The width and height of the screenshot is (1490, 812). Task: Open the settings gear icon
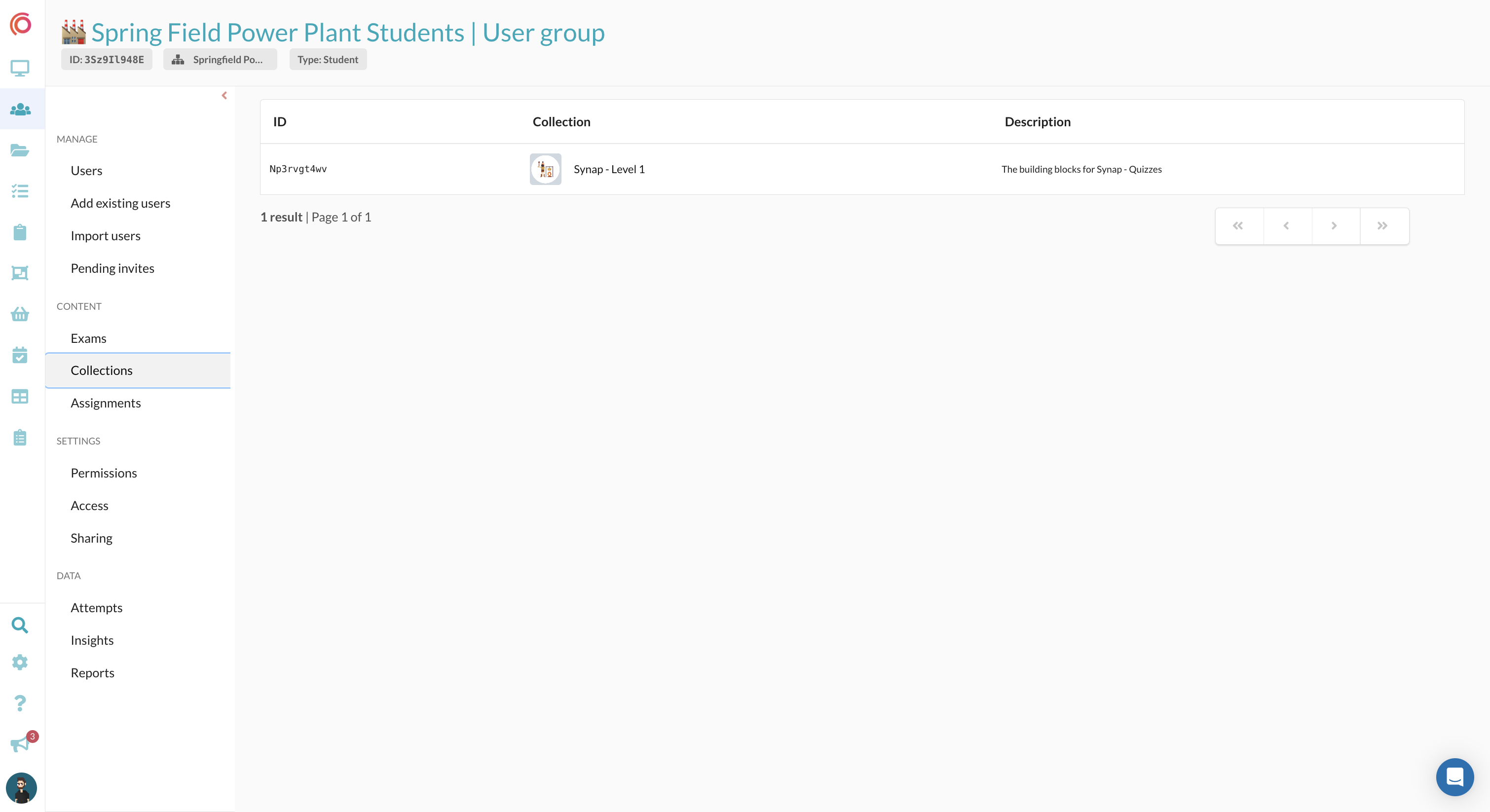pyautogui.click(x=20, y=662)
